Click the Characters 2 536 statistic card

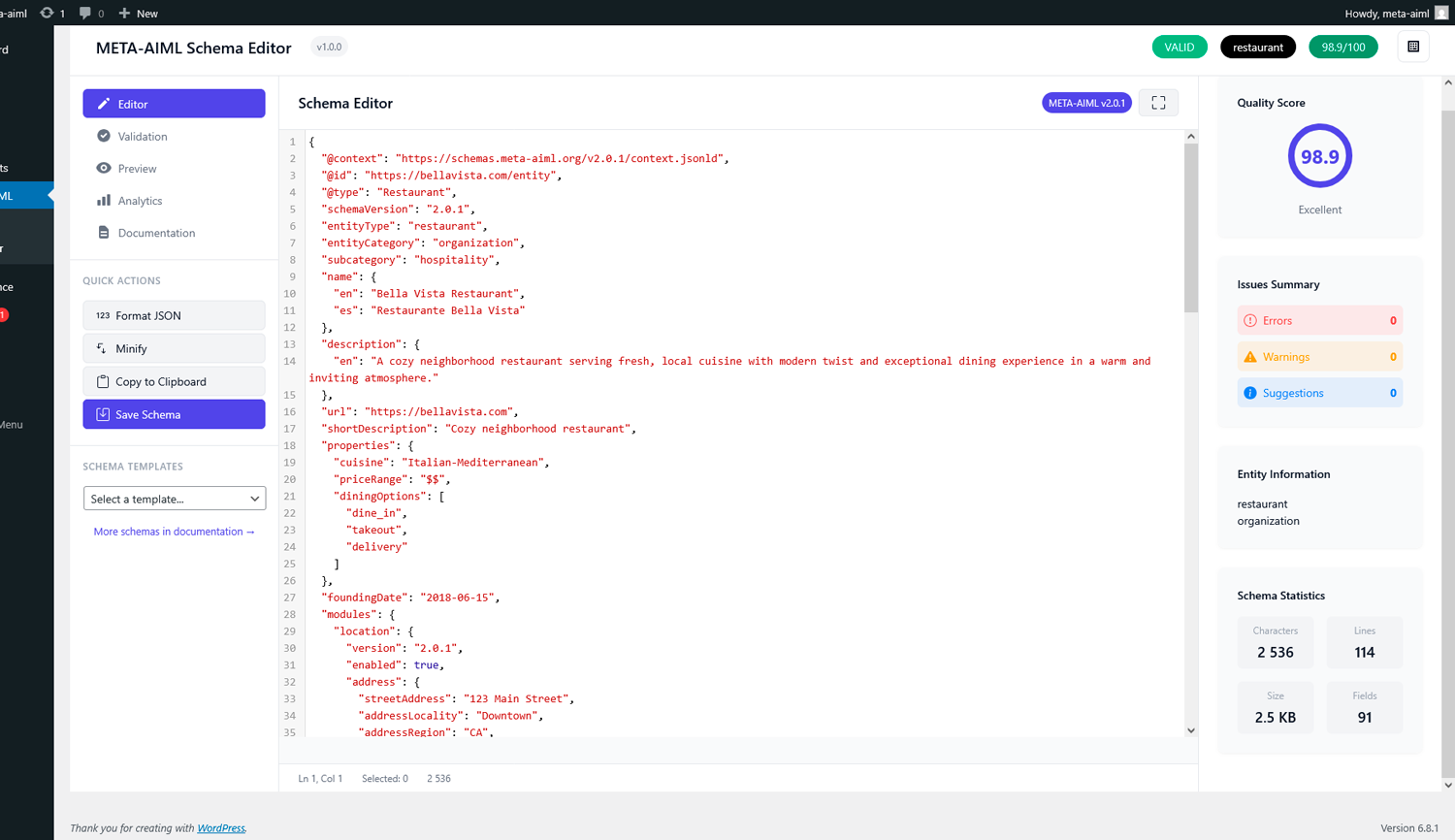(1276, 643)
